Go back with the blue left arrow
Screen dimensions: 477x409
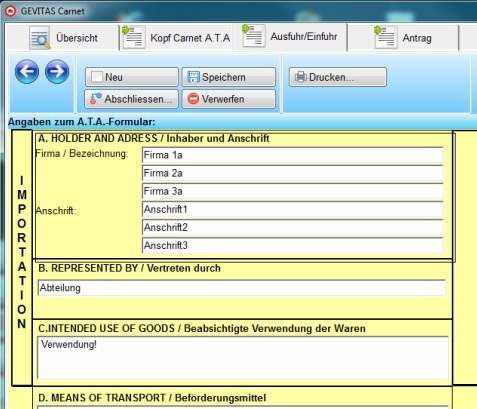27,71
